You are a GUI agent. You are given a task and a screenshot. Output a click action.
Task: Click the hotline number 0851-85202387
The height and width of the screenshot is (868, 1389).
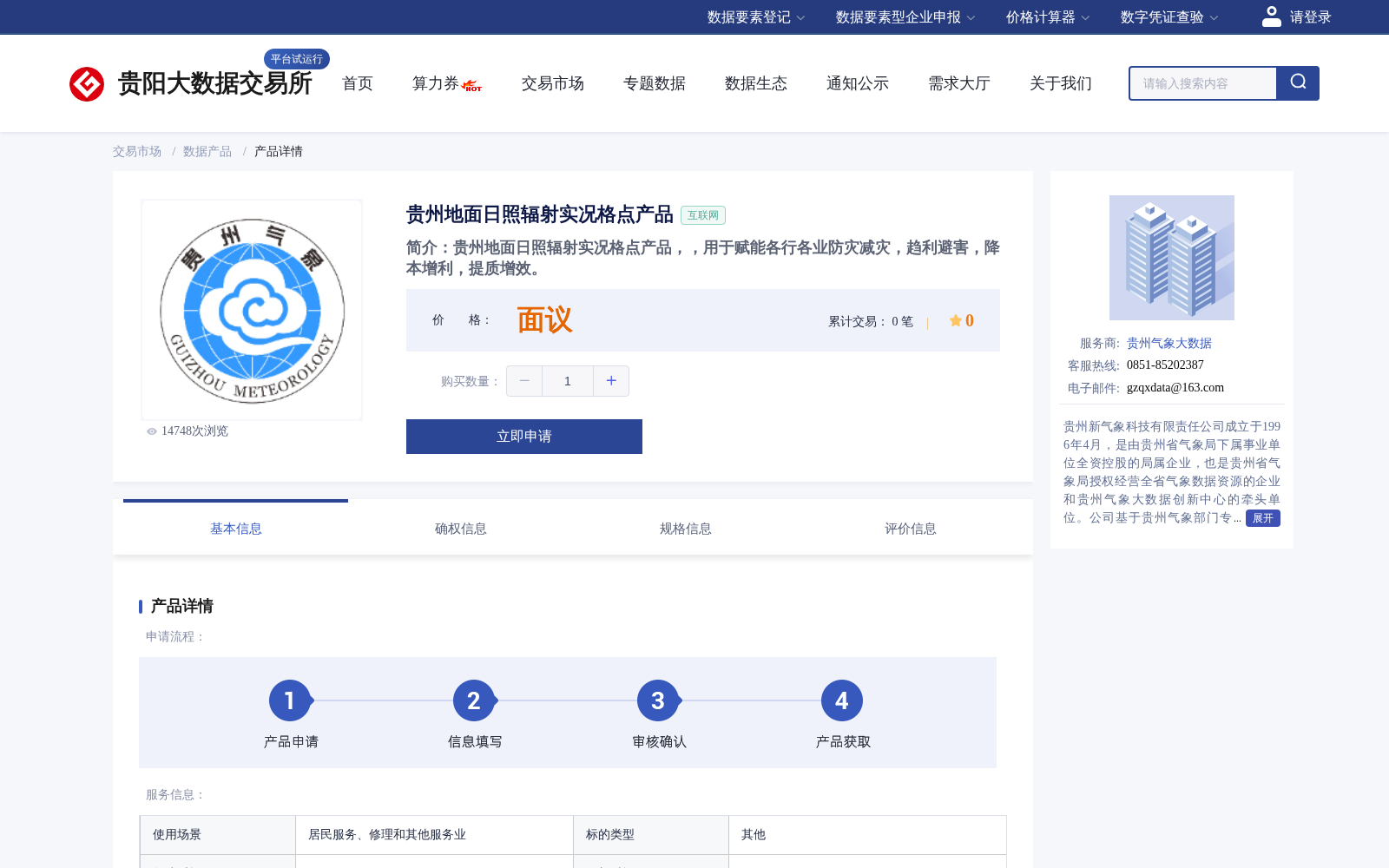(x=1165, y=365)
